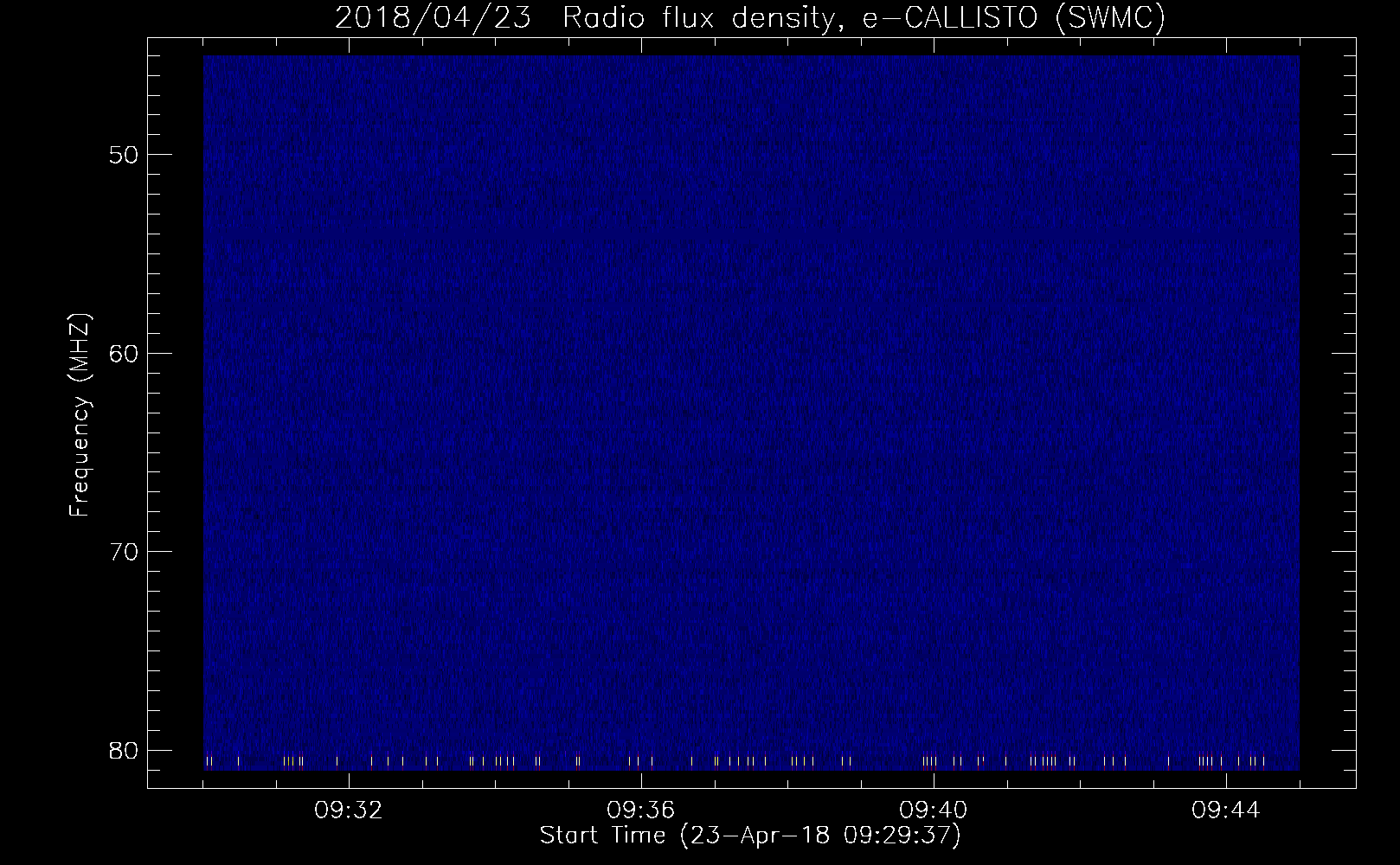Click the 09:32 time axis label

tap(349, 811)
